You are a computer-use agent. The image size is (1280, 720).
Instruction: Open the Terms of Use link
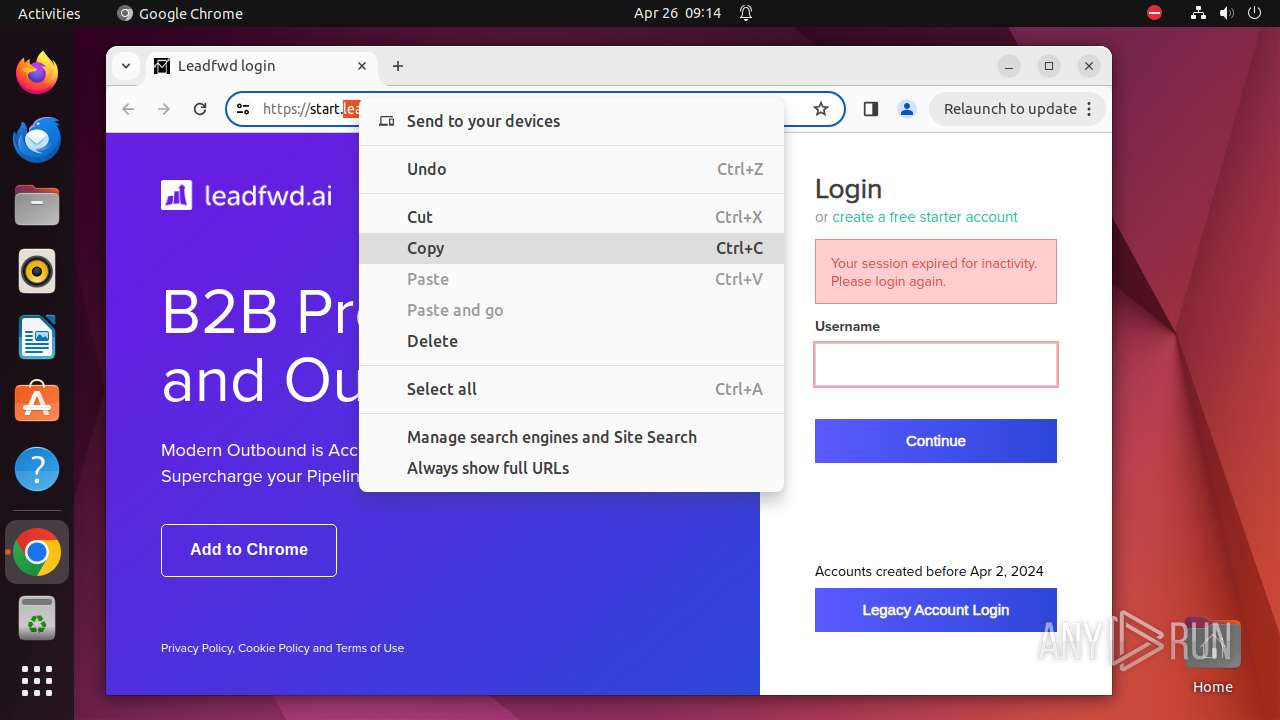370,648
